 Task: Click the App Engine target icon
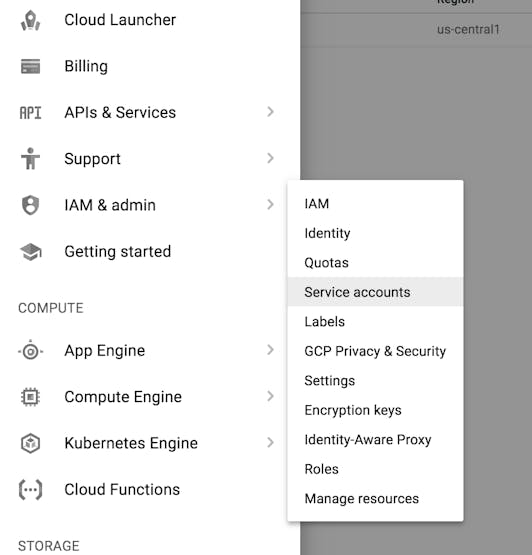pyautogui.click(x=30, y=351)
